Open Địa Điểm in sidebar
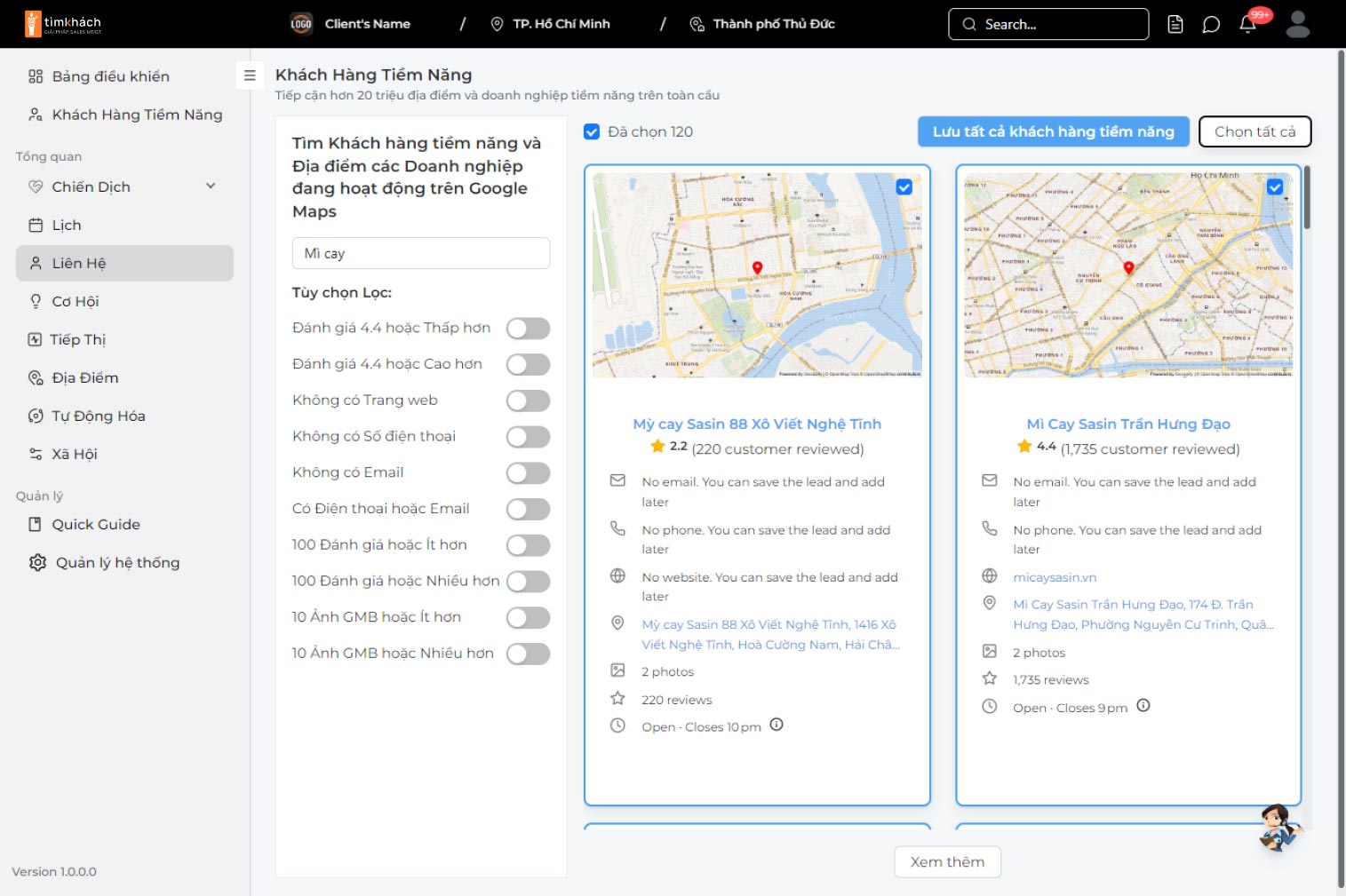This screenshot has width=1346, height=896. pyautogui.click(x=124, y=377)
